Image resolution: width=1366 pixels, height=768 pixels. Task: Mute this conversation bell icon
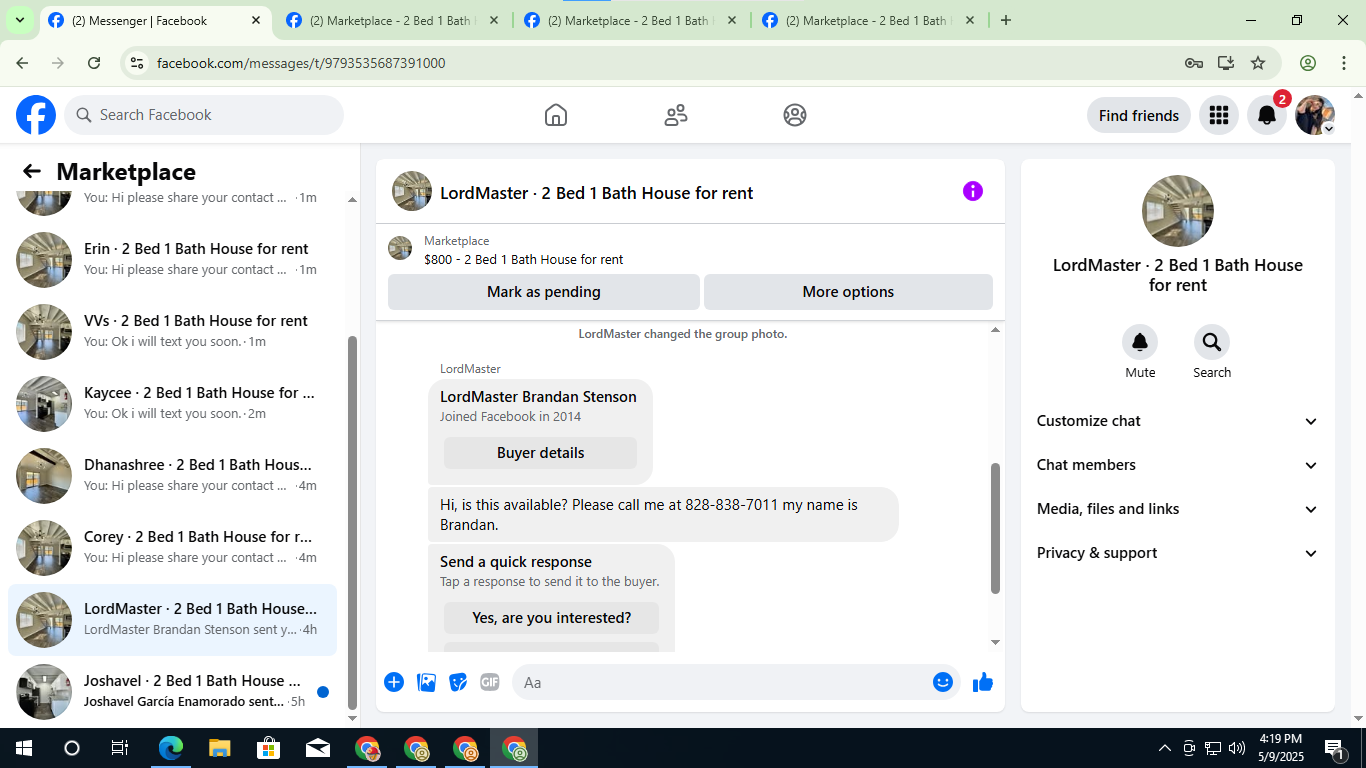[1140, 342]
